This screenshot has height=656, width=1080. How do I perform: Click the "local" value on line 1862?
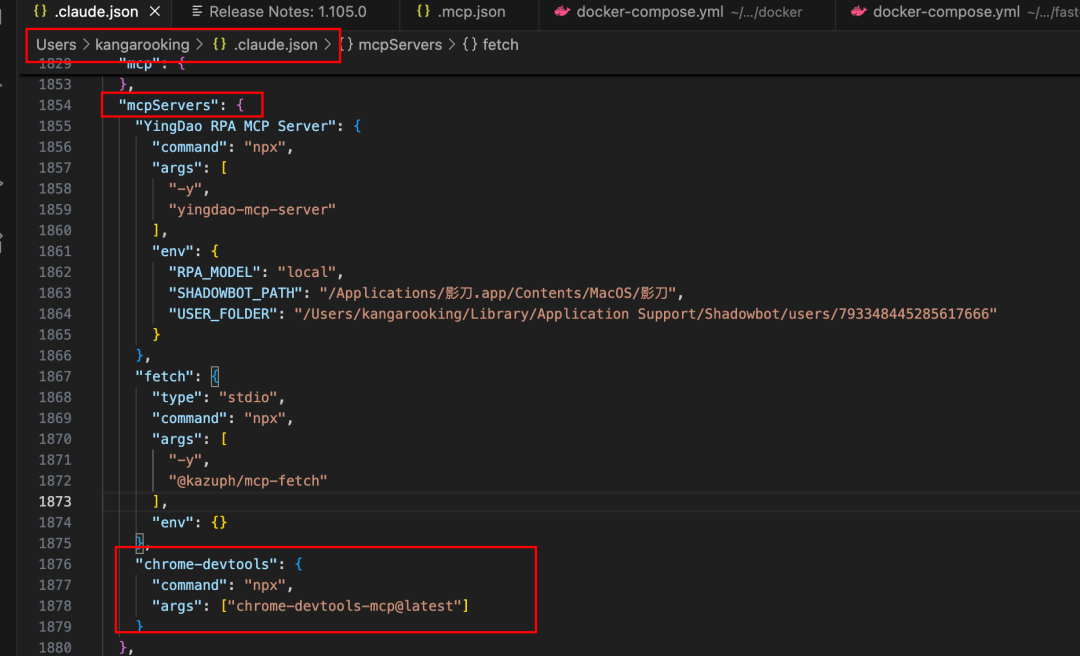307,272
